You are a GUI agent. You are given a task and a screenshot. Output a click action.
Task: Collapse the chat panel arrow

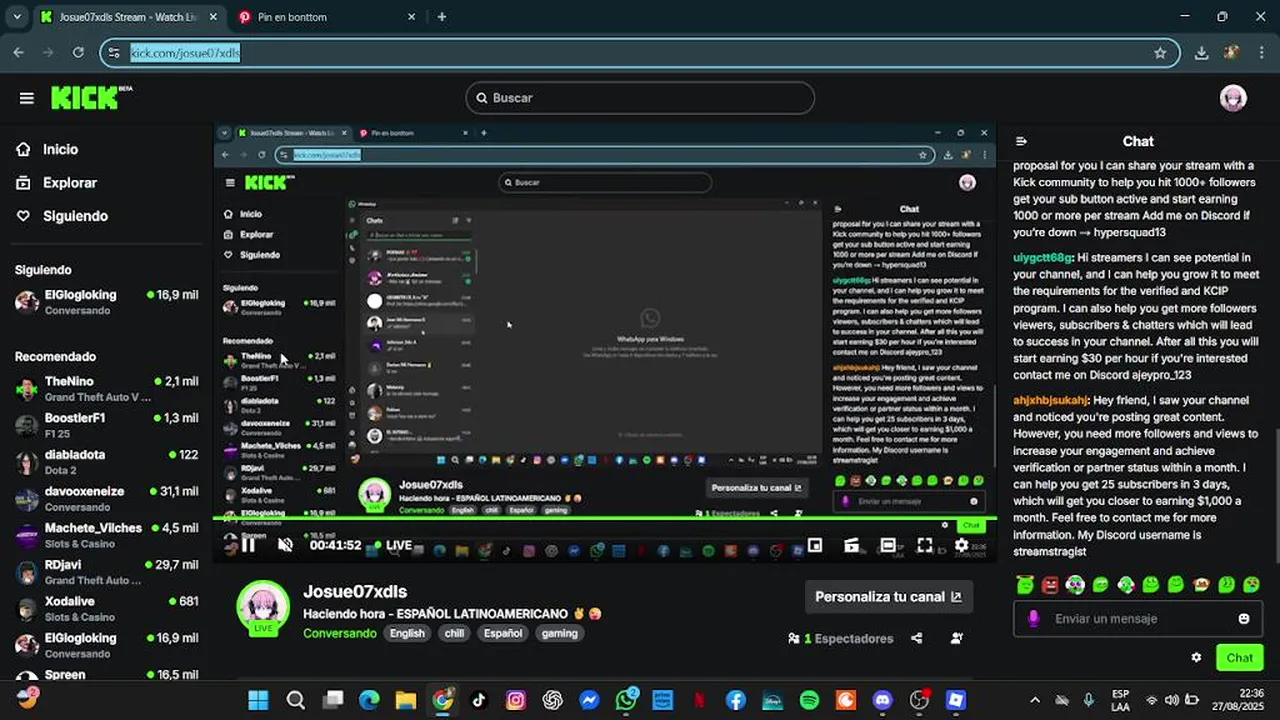coord(1020,142)
